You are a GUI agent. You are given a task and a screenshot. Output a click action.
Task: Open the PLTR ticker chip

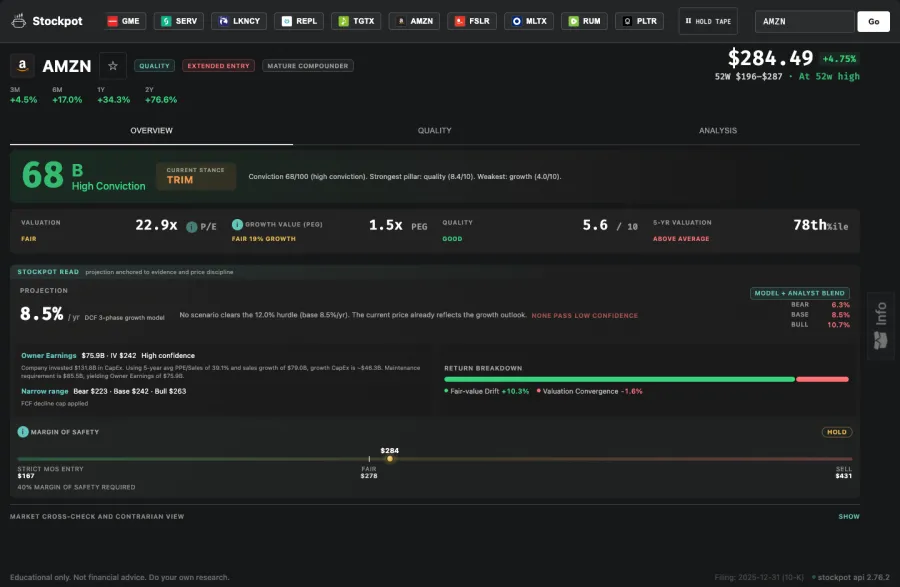pyautogui.click(x=639, y=21)
